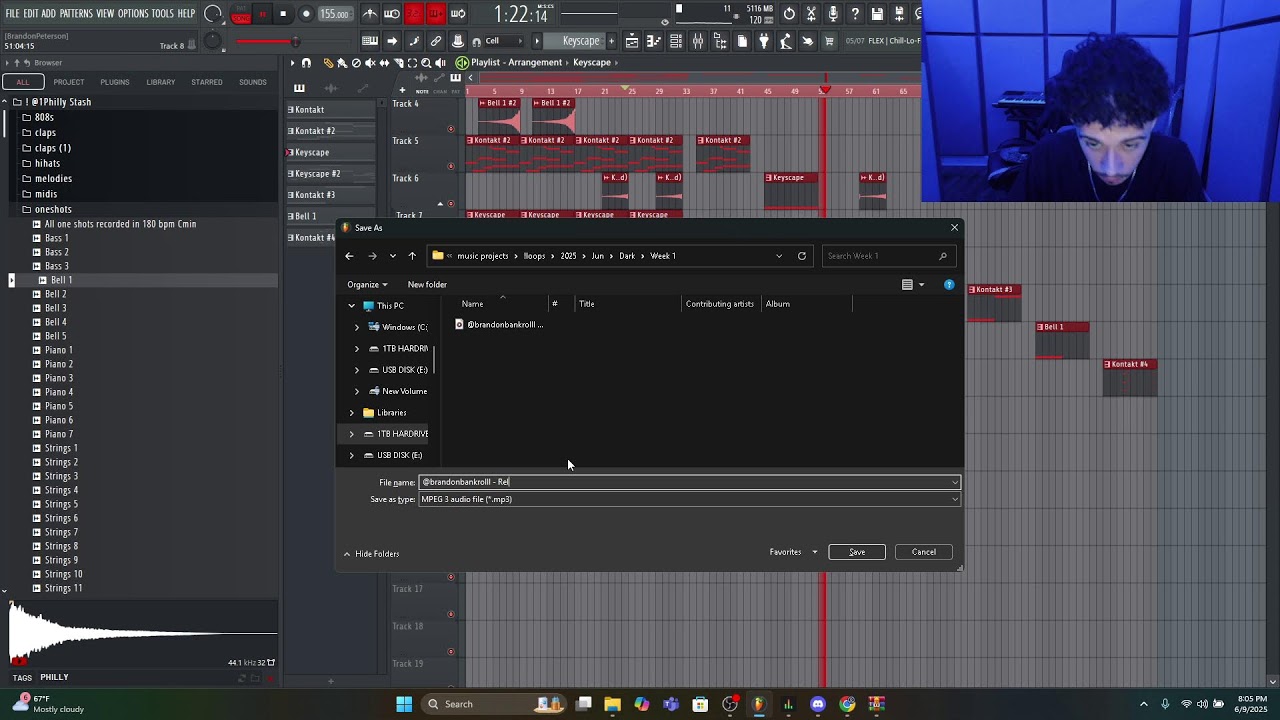Open the Organize dropdown menu
This screenshot has width=1280, height=720.
coord(367,285)
